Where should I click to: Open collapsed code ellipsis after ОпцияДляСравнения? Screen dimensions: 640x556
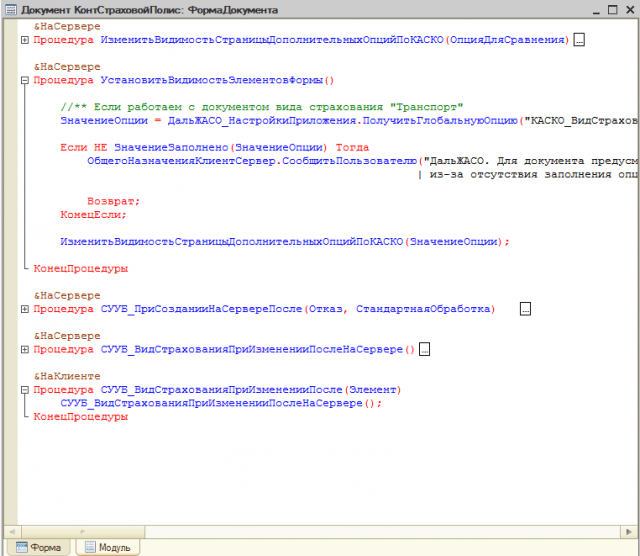tap(579, 40)
